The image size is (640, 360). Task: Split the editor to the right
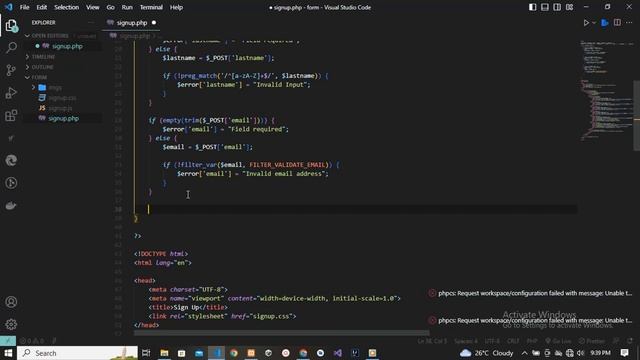pyautogui.click(x=617, y=23)
